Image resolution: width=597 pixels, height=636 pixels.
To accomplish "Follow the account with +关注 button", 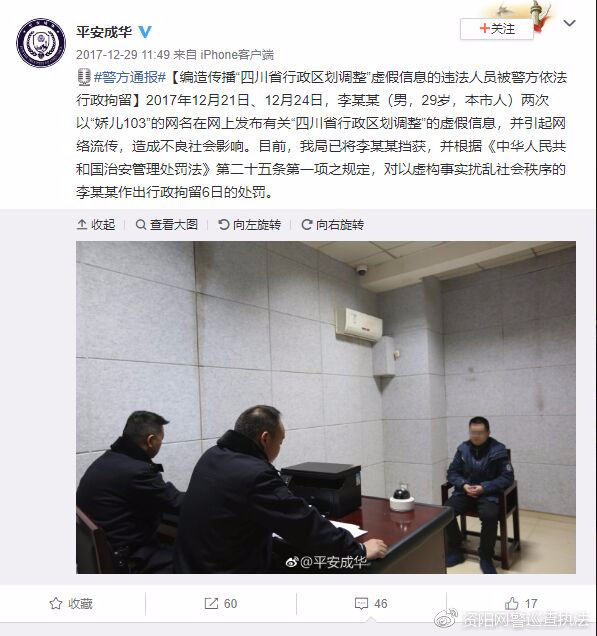I will pyautogui.click(x=496, y=29).
